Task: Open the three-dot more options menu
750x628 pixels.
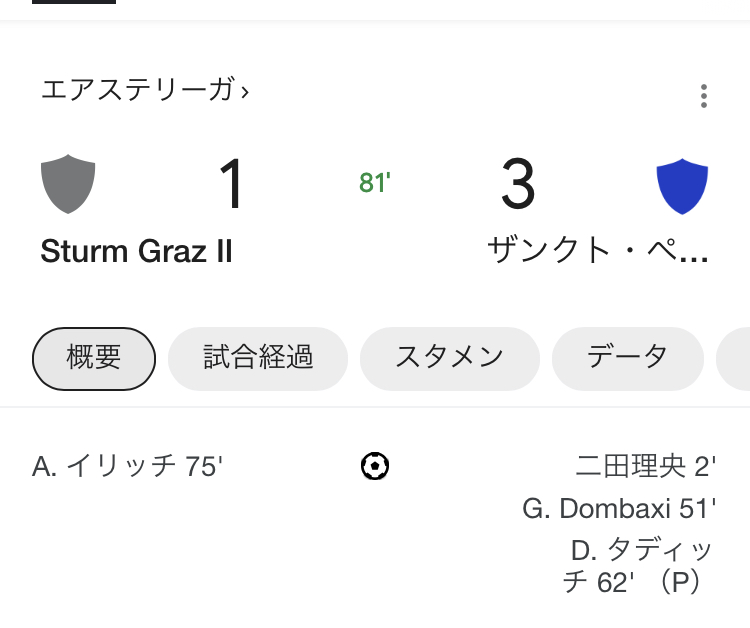Action: point(704,96)
